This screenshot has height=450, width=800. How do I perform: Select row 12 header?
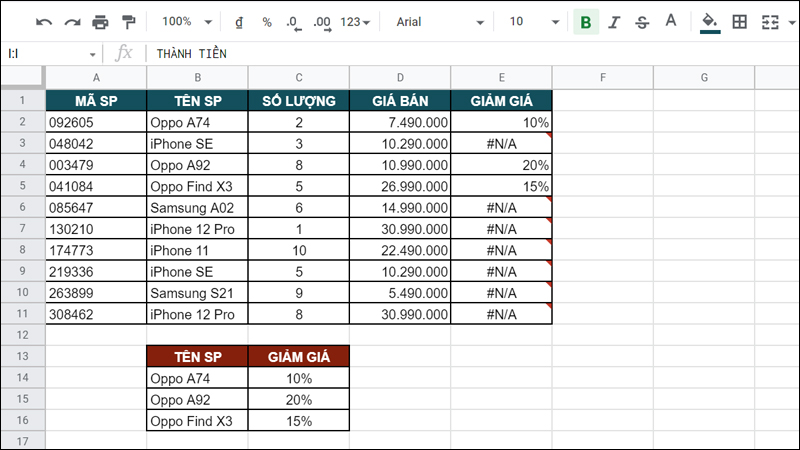point(22,335)
